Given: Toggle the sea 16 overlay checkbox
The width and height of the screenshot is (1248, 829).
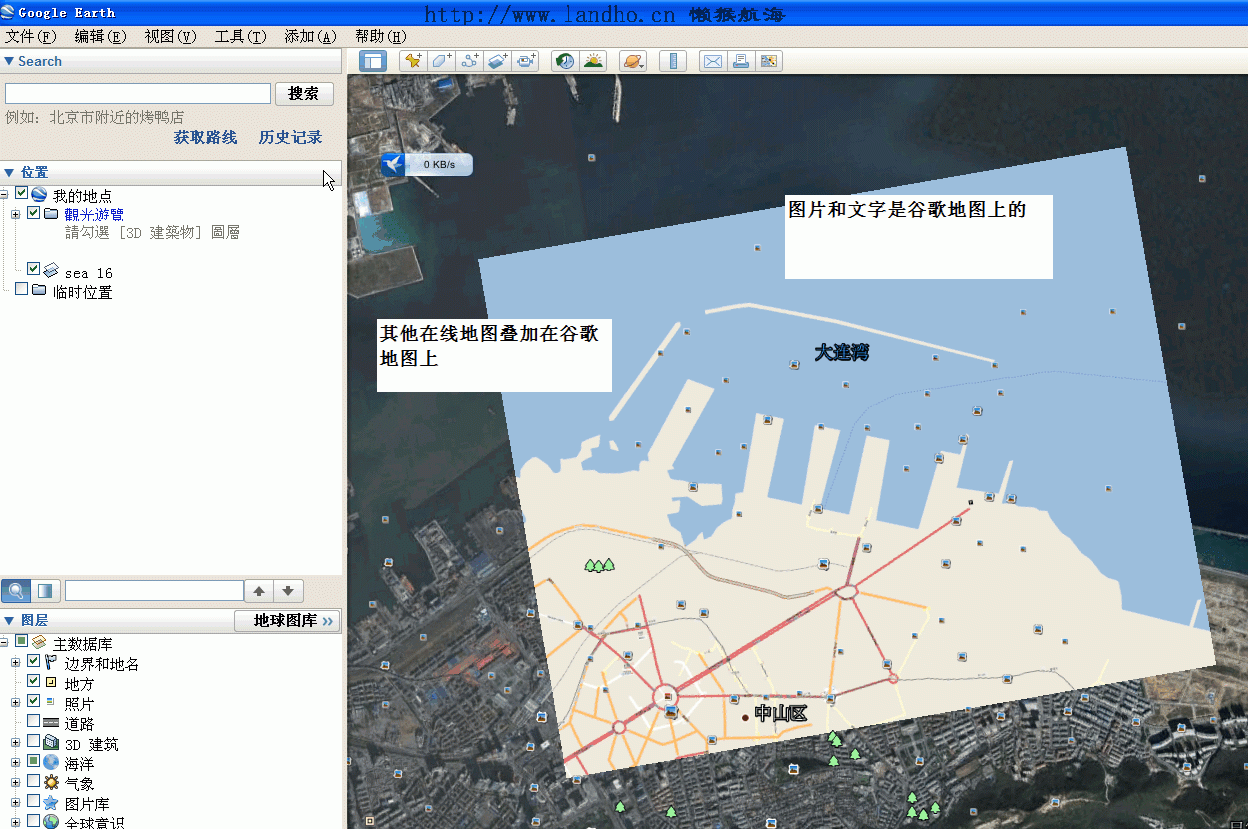Looking at the screenshot, I should 34,269.
